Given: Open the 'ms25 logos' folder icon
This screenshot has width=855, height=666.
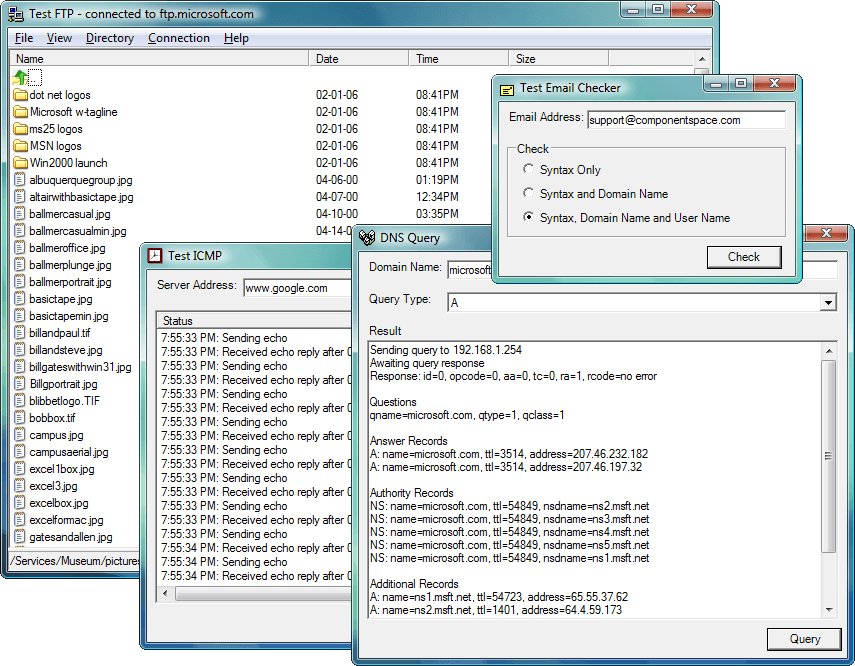Looking at the screenshot, I should point(21,129).
